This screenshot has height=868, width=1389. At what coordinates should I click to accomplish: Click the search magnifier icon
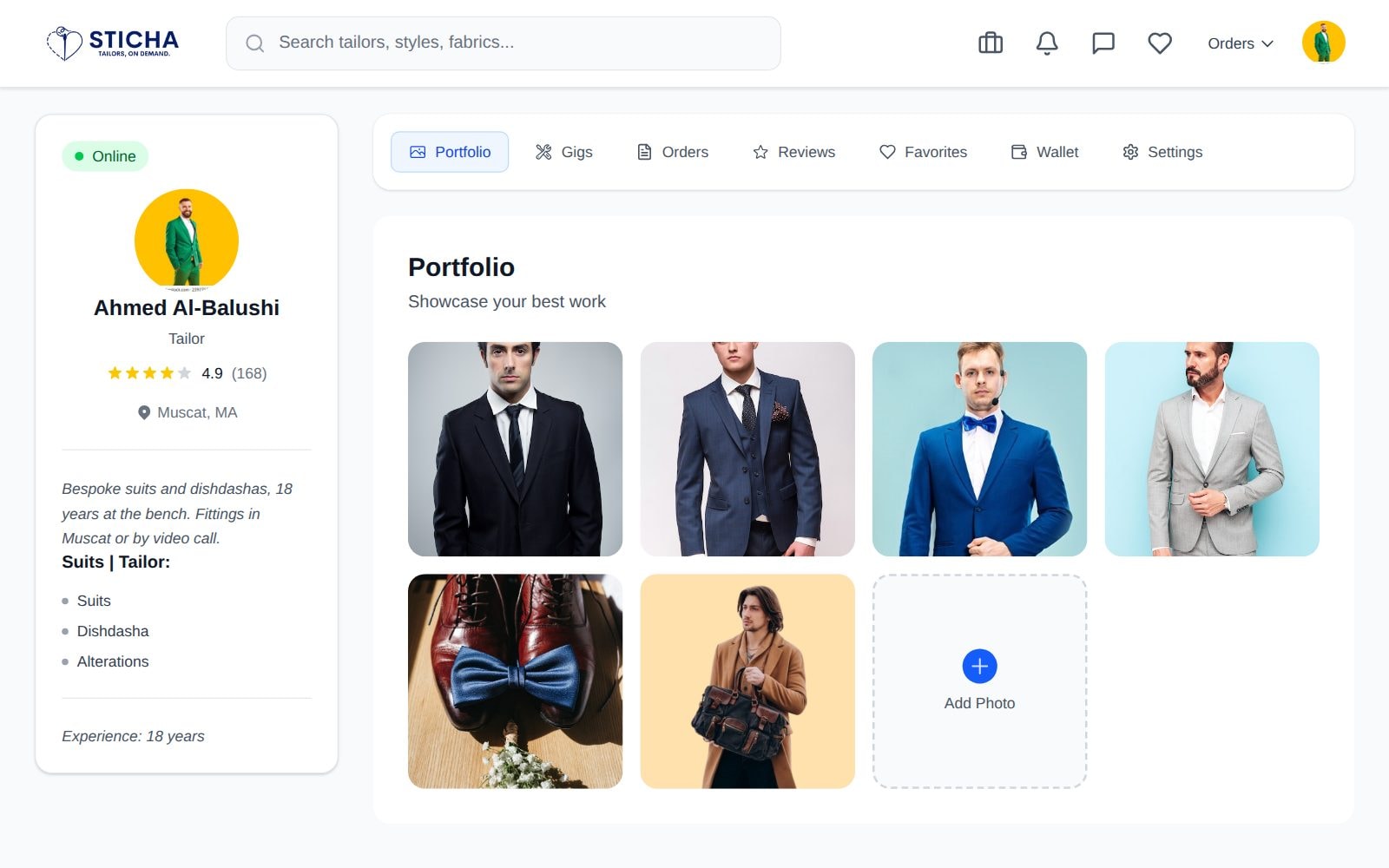(254, 43)
